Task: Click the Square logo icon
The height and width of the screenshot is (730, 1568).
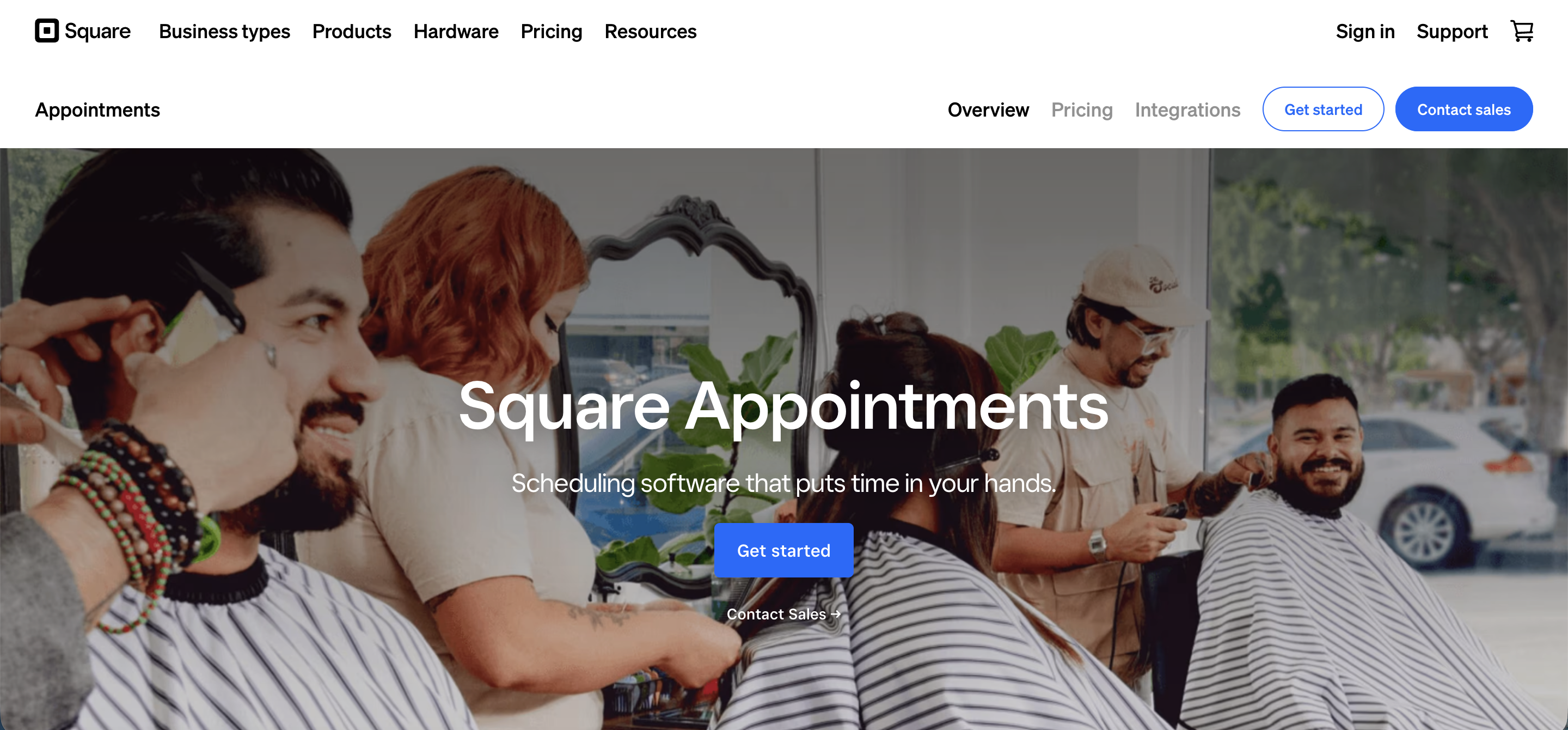Action: click(x=47, y=31)
